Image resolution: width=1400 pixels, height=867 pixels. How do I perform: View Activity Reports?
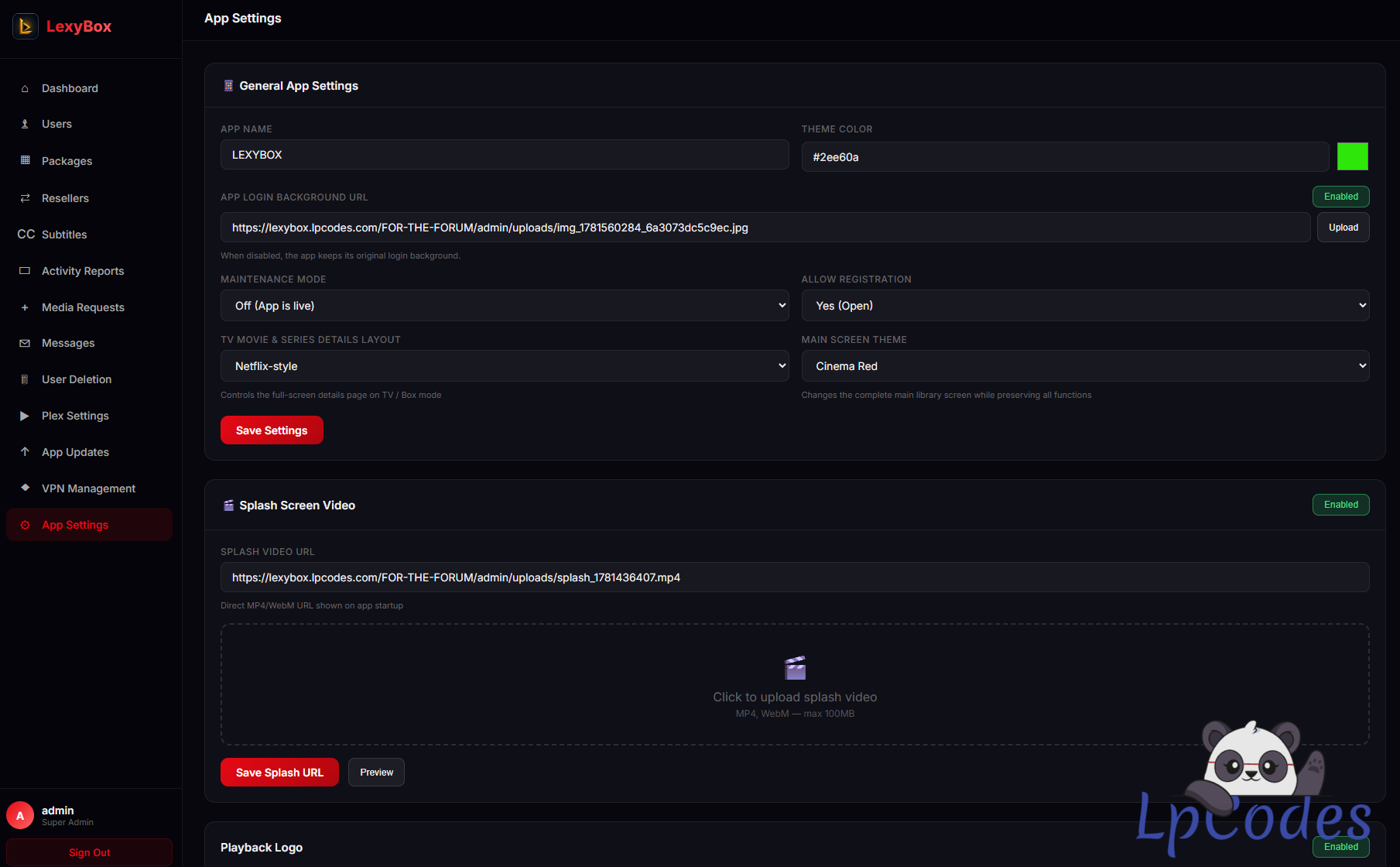click(89, 271)
